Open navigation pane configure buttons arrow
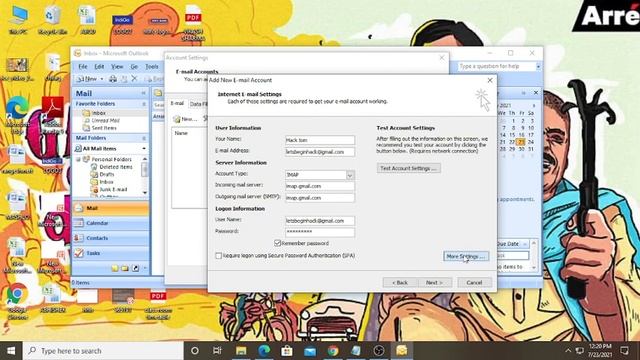Screen dimensions: 640x360 [144, 268]
